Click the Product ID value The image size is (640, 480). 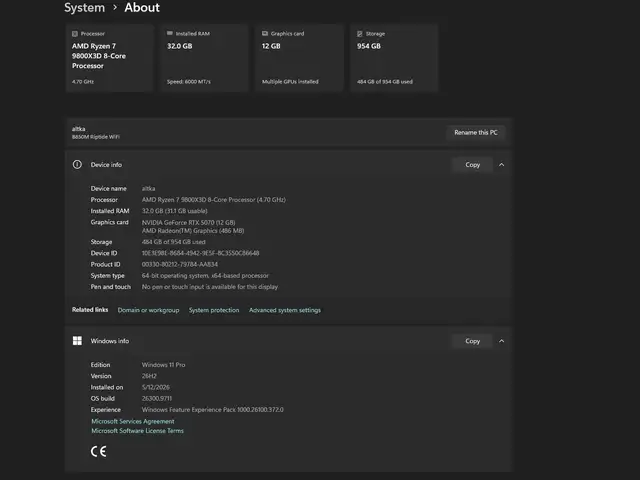(x=180, y=264)
